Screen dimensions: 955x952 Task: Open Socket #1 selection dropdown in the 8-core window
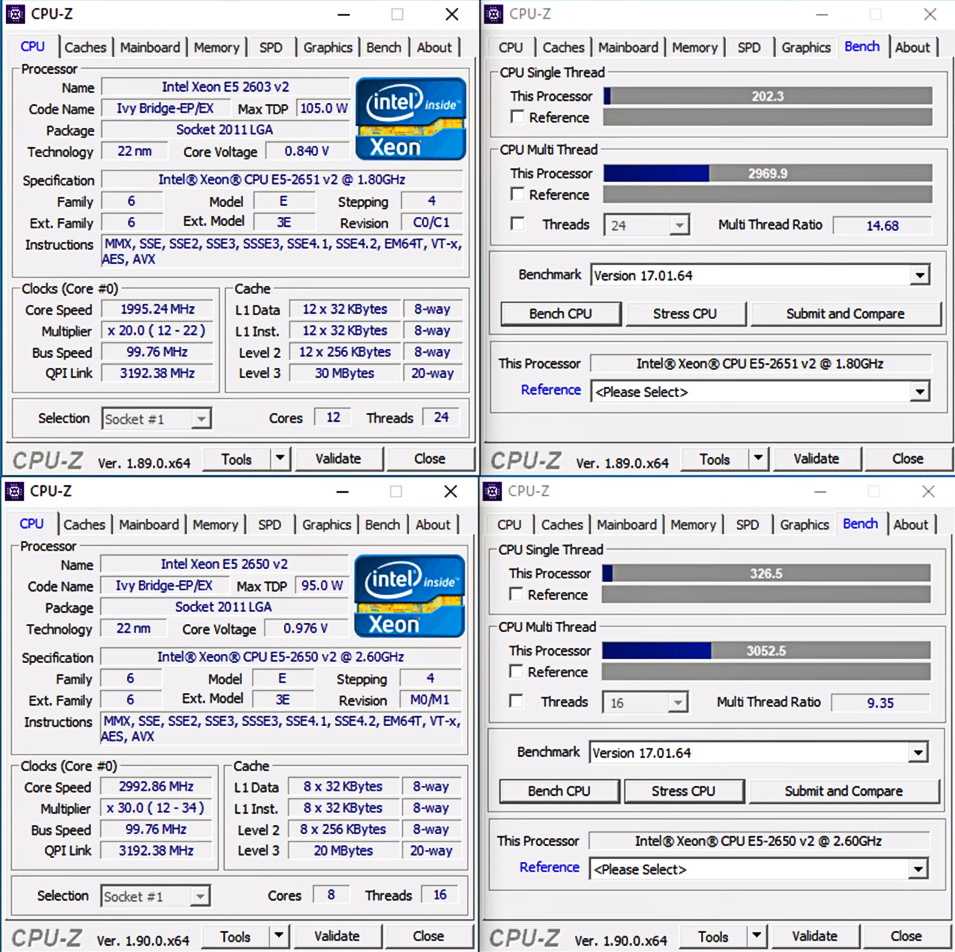pos(155,897)
